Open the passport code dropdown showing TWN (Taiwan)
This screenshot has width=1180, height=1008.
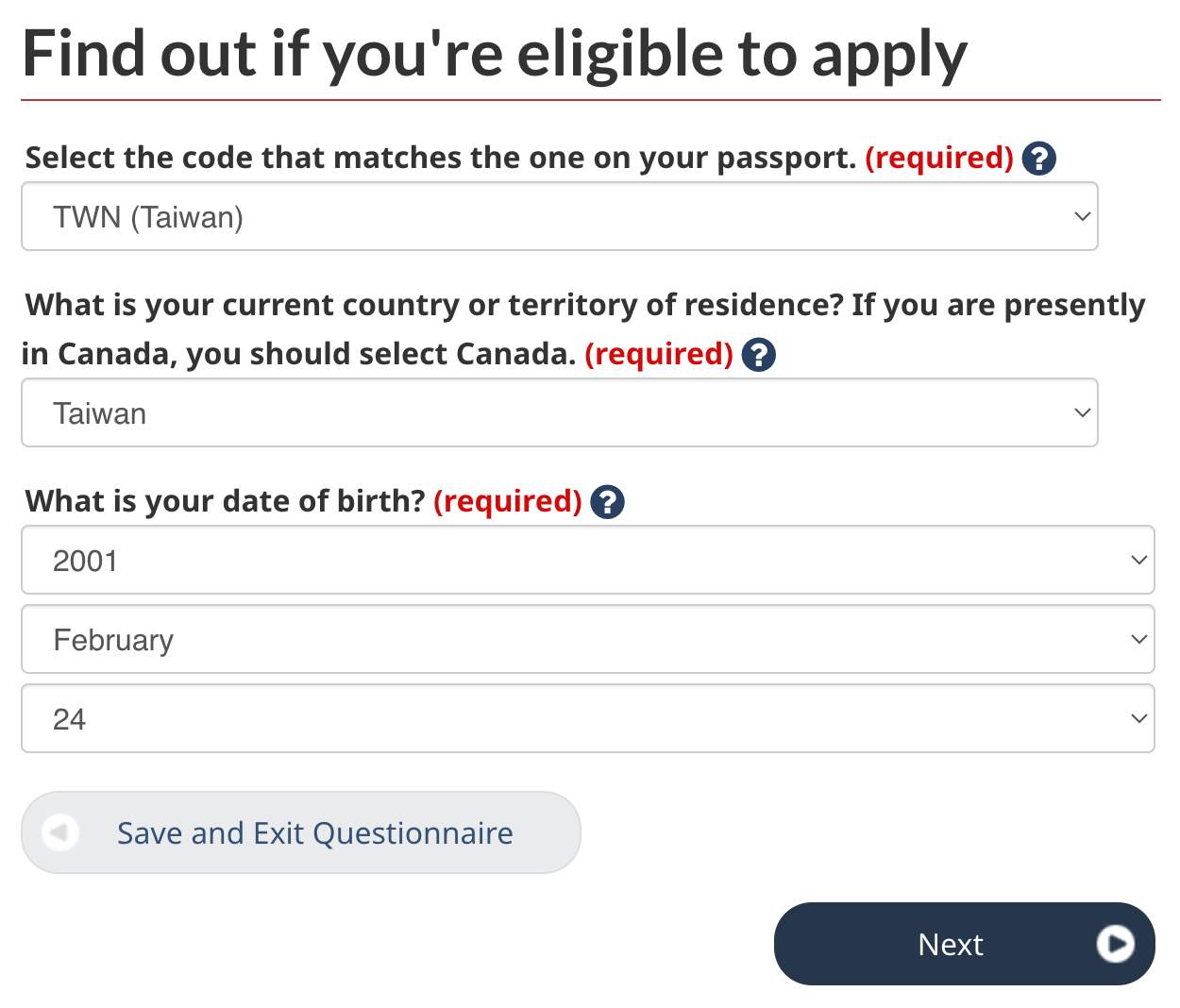click(x=559, y=217)
